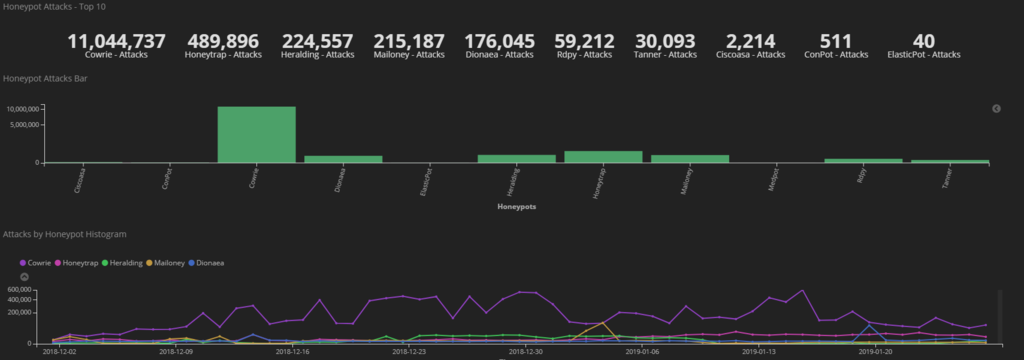Click the Cowrie x-axis label under the bar chart
1024x360 pixels.
click(x=255, y=178)
